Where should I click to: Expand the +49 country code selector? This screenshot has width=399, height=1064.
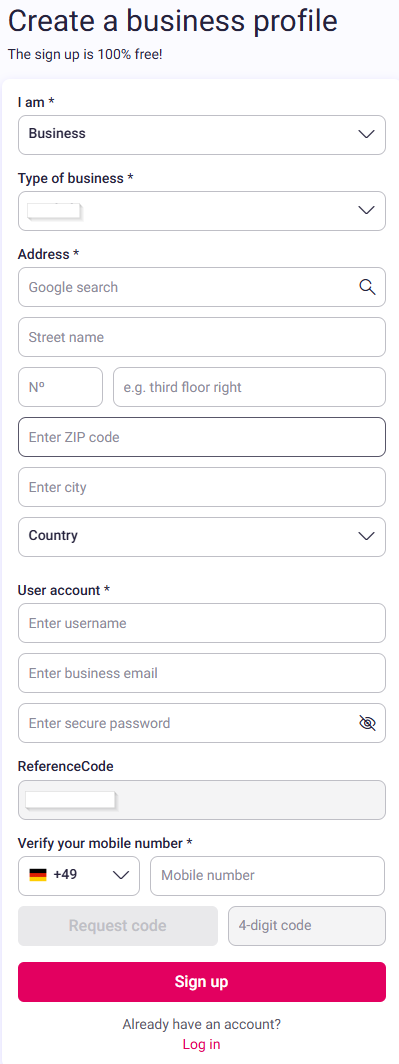[79, 876]
